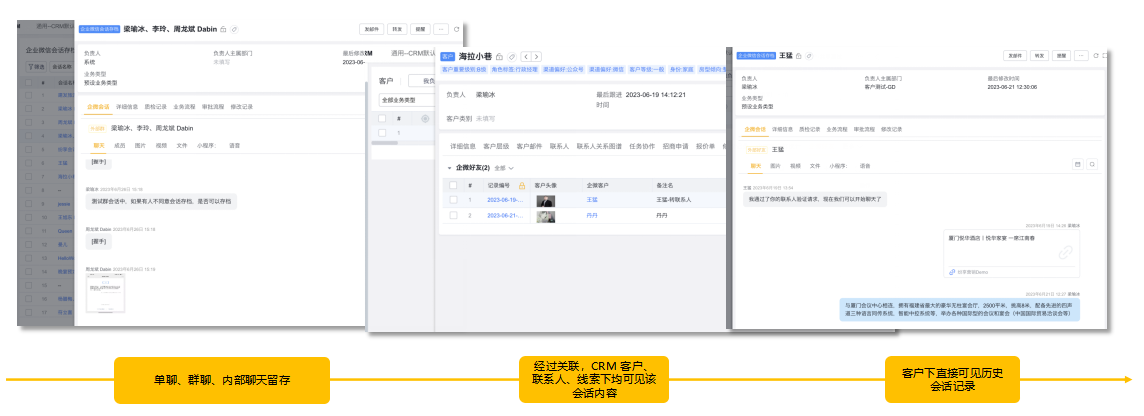Click the lock icon in 记录编号 column header
The height and width of the screenshot is (416, 1144).
click(522, 185)
